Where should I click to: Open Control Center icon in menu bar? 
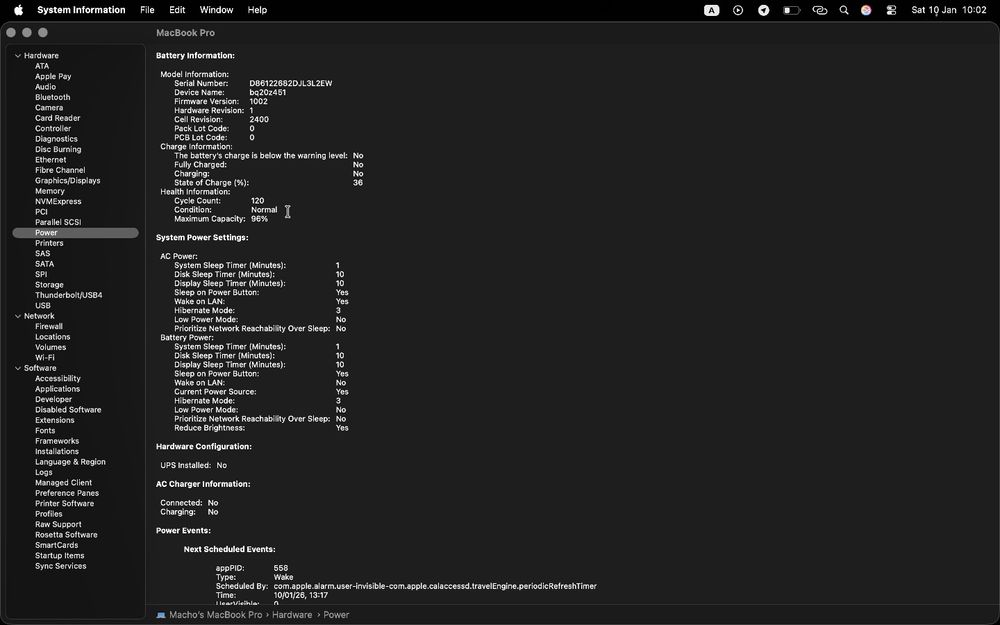(x=891, y=10)
